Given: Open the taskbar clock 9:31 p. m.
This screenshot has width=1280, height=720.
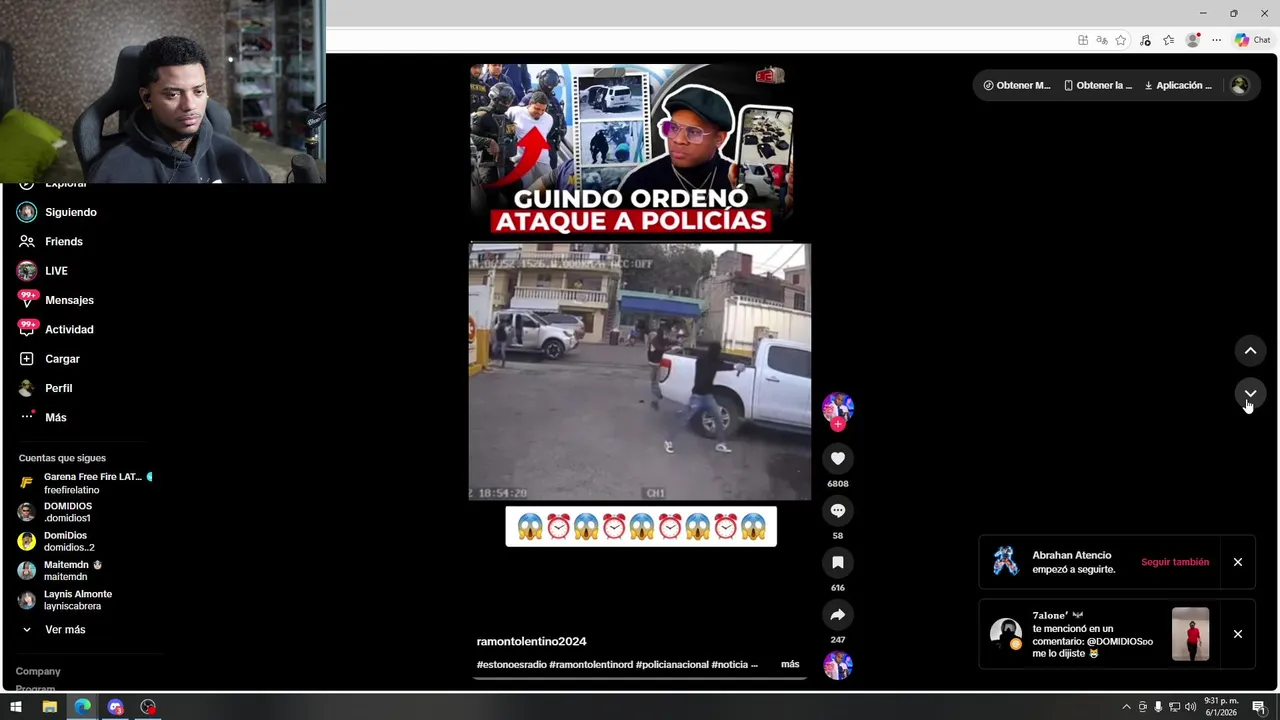Looking at the screenshot, I should tap(1221, 707).
